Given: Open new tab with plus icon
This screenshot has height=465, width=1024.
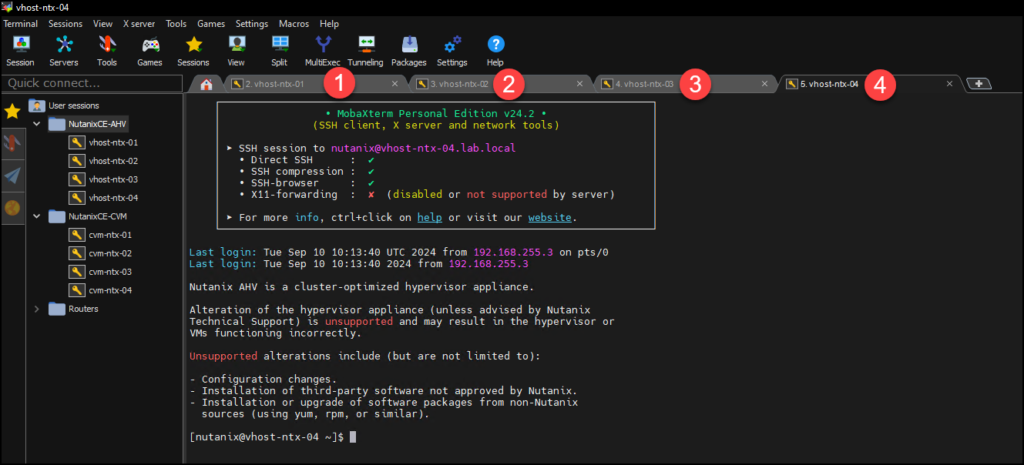Looking at the screenshot, I should [979, 84].
